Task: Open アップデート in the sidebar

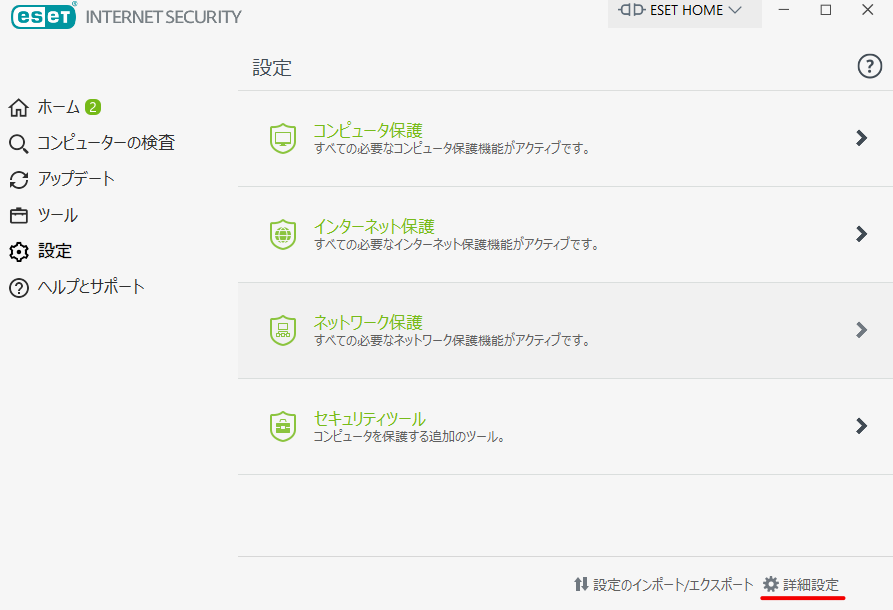Action: coord(76,179)
